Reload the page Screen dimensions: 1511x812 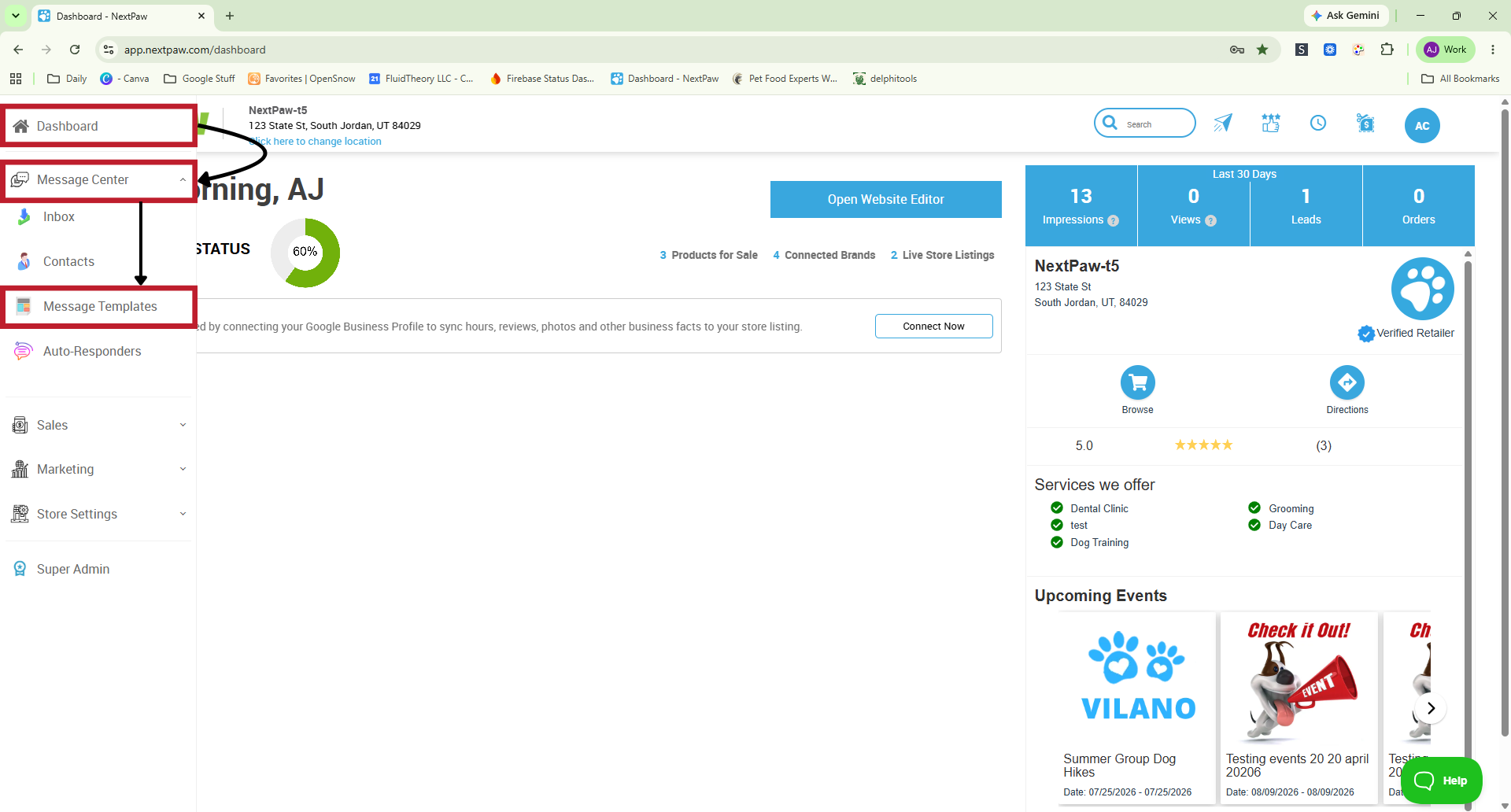coord(75,50)
